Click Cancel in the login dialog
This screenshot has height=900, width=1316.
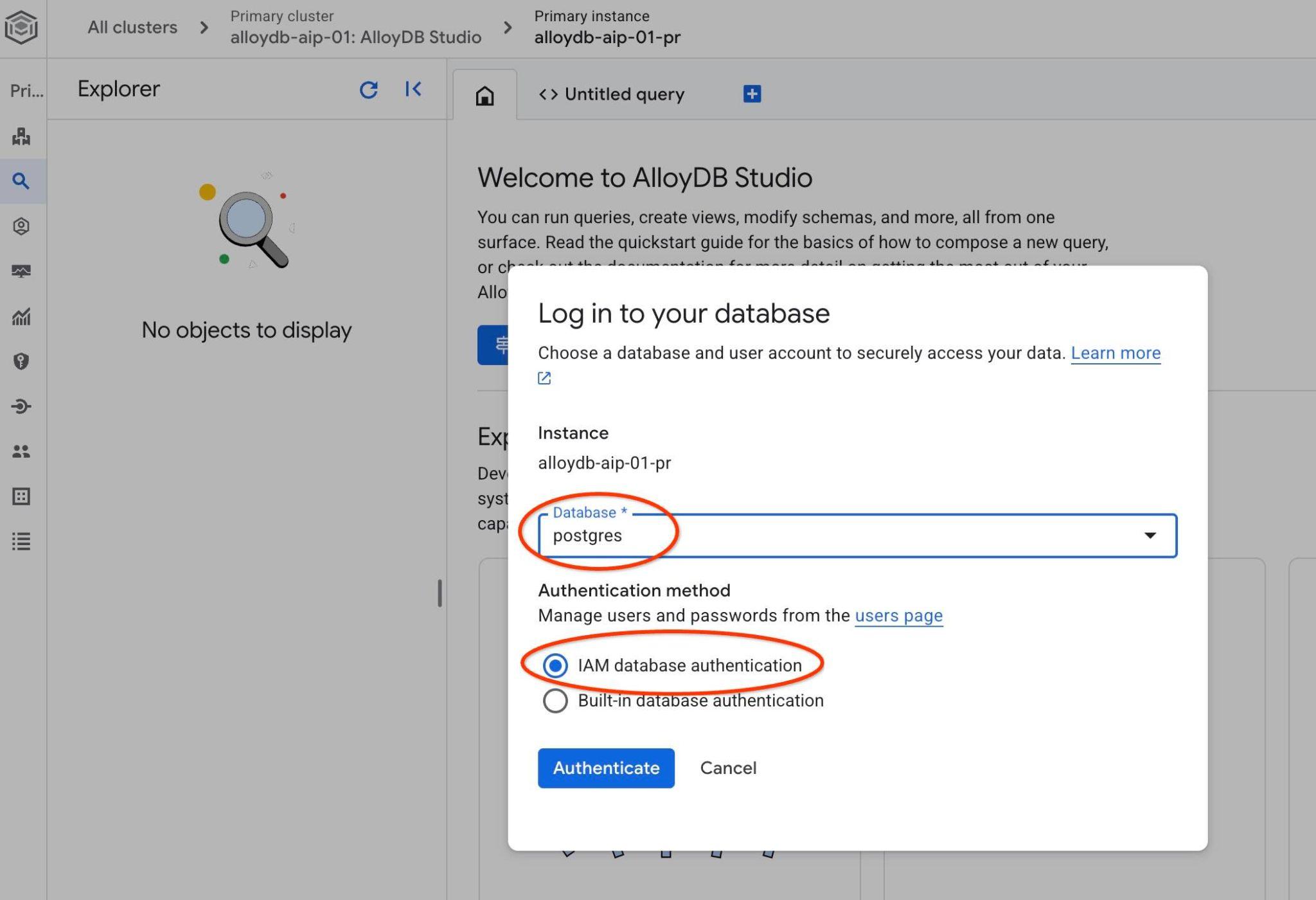point(728,768)
